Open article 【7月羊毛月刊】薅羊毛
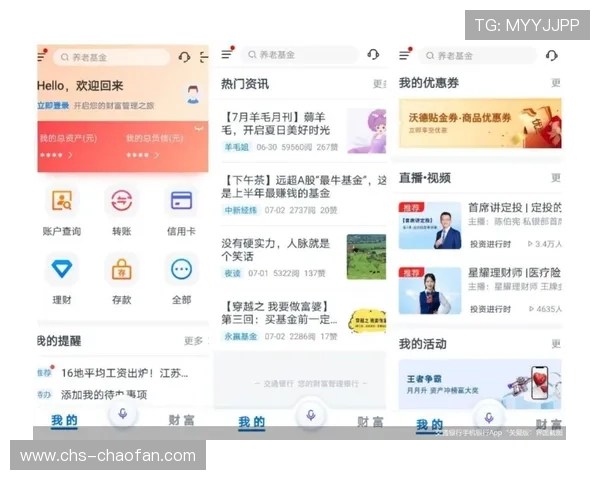600x480 pixels. point(276,124)
